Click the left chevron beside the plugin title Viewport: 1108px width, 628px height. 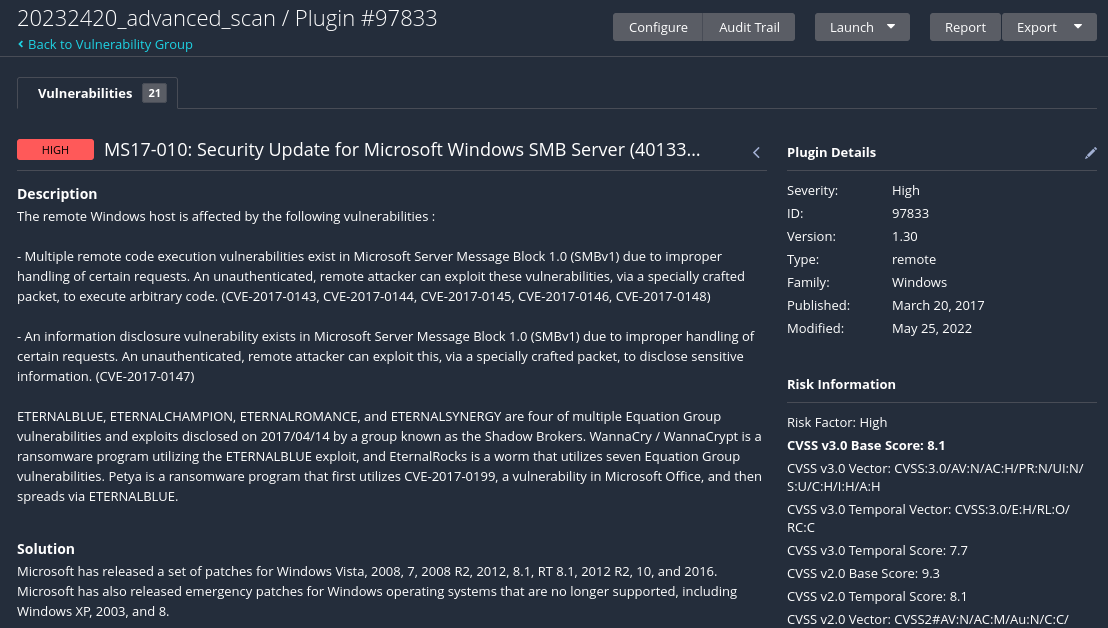(756, 152)
